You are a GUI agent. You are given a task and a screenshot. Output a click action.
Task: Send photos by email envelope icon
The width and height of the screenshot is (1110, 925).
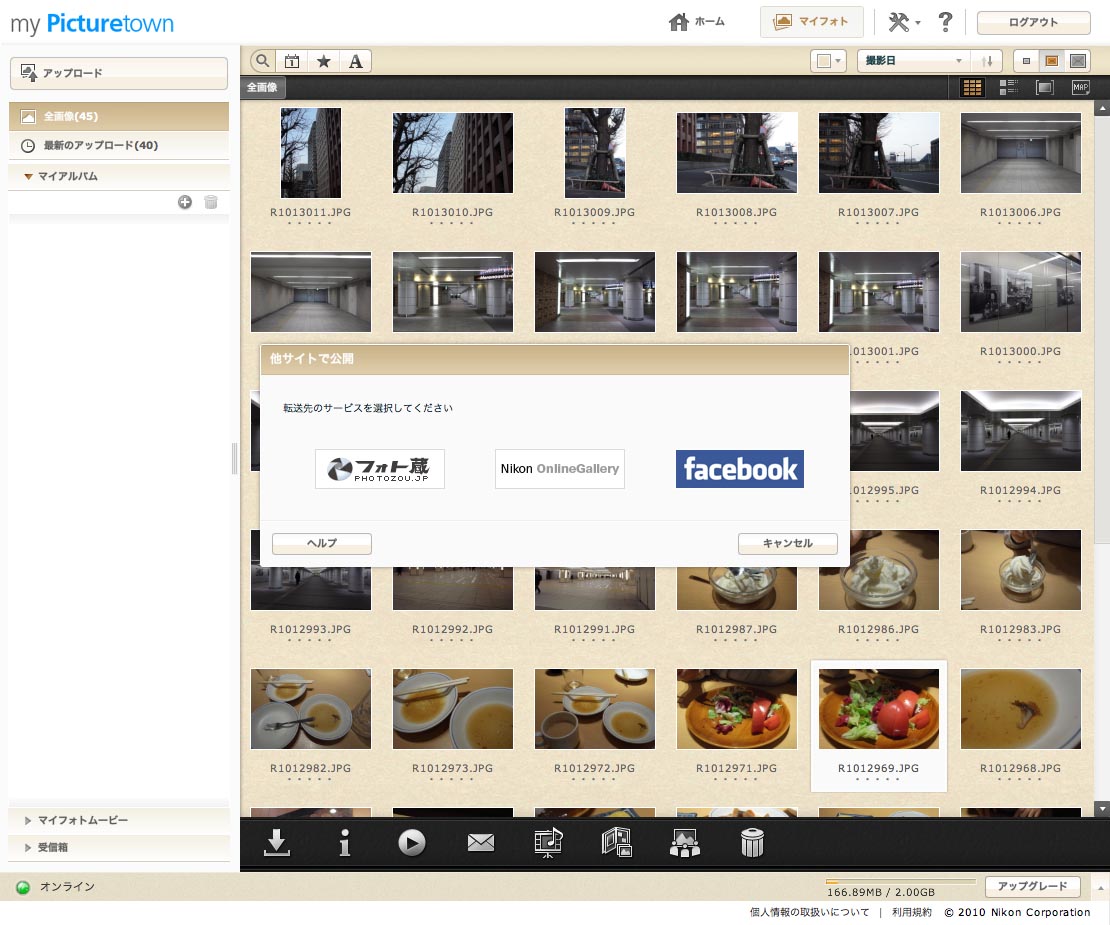[x=480, y=842]
